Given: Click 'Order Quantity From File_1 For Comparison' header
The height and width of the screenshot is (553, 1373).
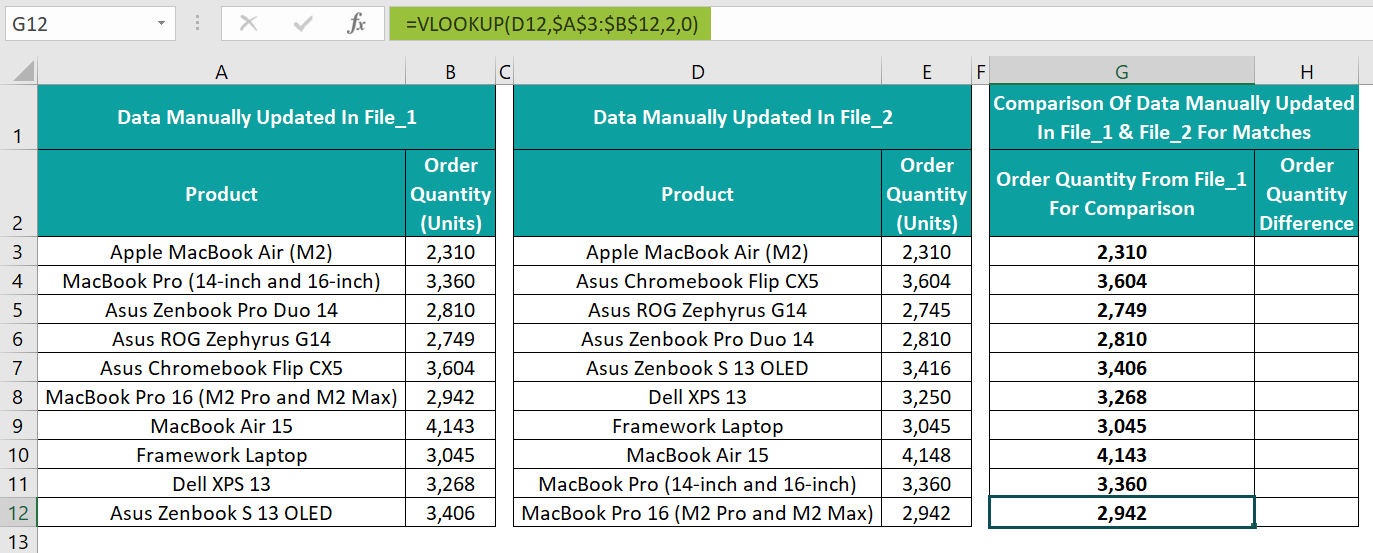Looking at the screenshot, I should tap(1122, 194).
